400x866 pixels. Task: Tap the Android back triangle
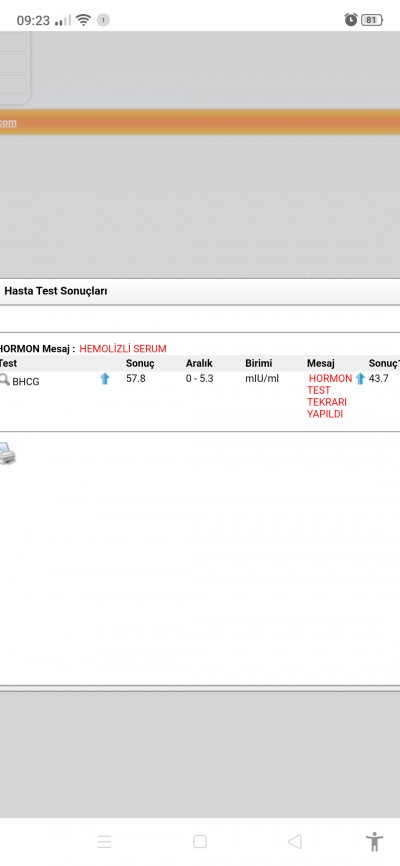tap(294, 841)
